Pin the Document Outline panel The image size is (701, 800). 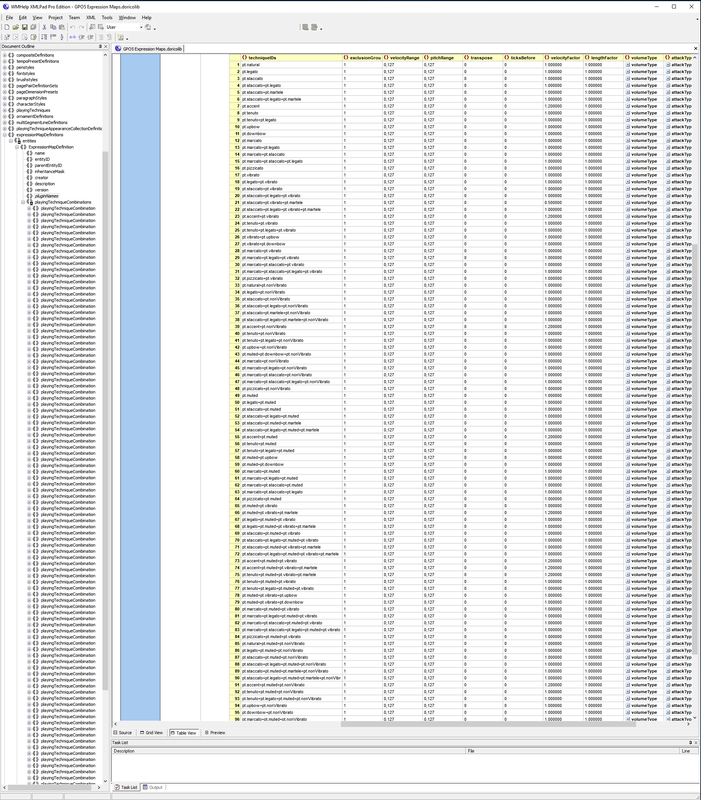100,46
